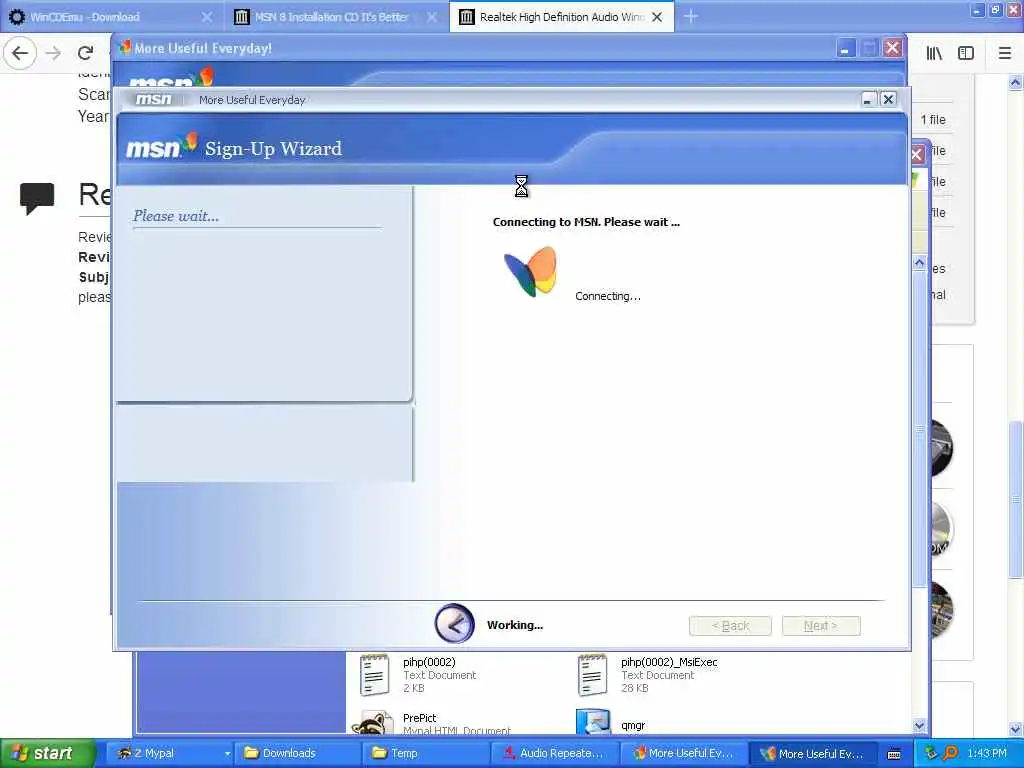
Task: Toggle browser sidebar icon
Action: (966, 53)
